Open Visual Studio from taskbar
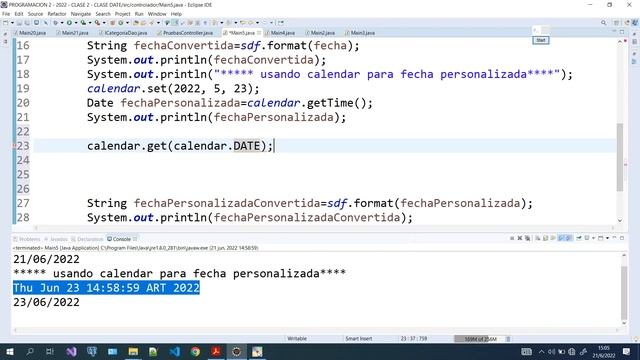The image size is (640, 360). click(71, 351)
